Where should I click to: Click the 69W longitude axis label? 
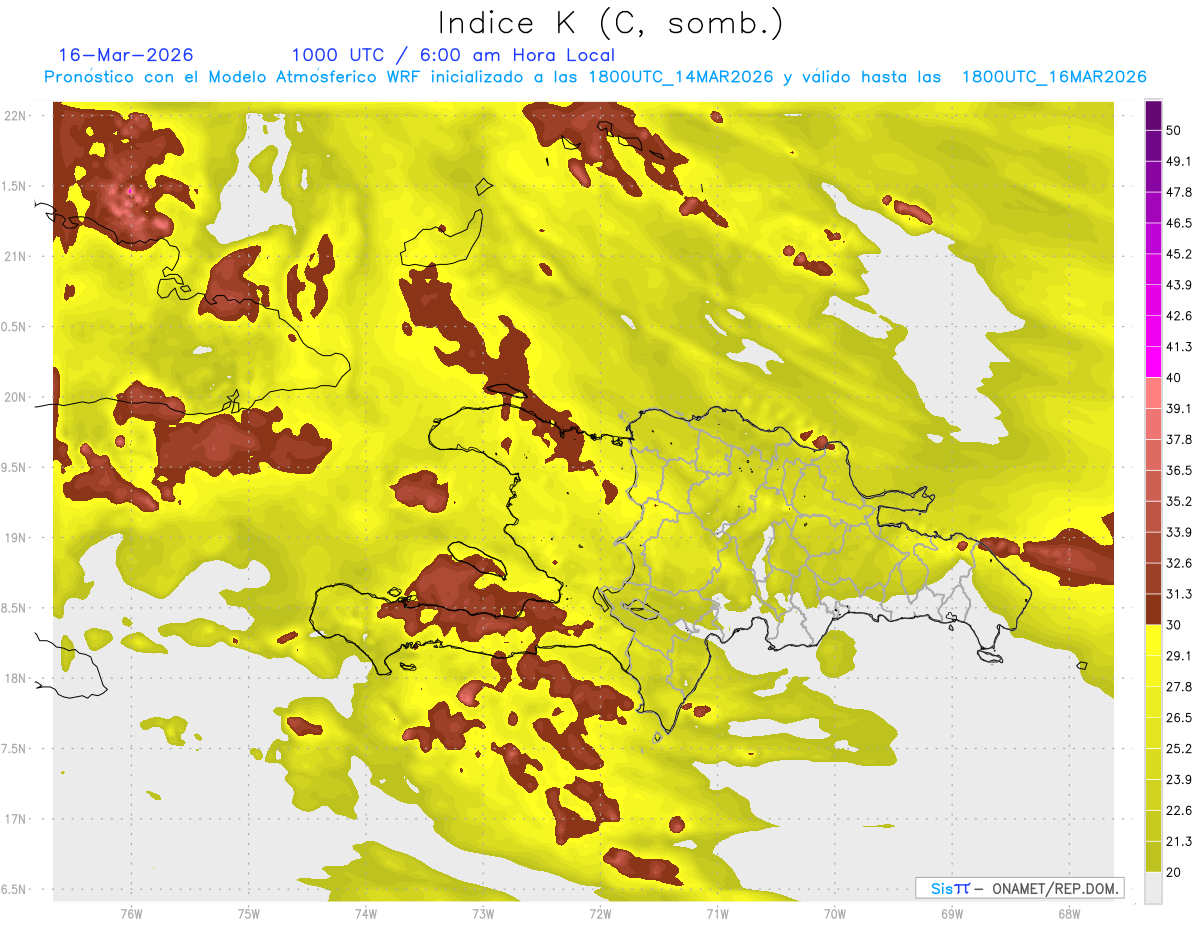(x=952, y=913)
